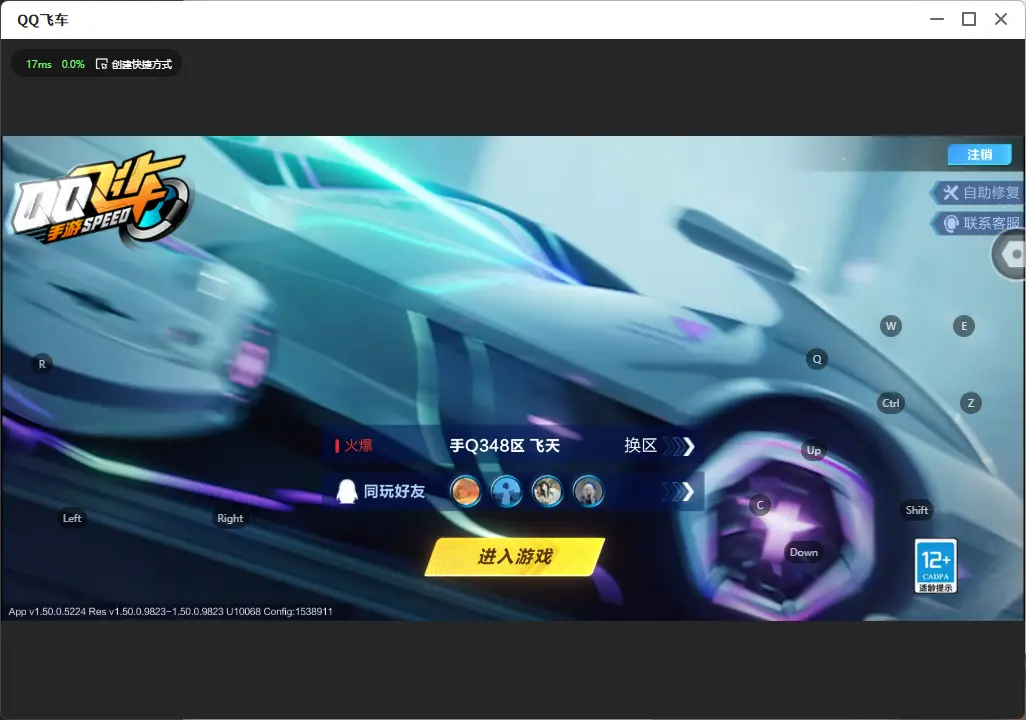Image resolution: width=1026 pixels, height=720 pixels.
Task: Click 换区 to switch server
Action: pyautogui.click(x=659, y=446)
